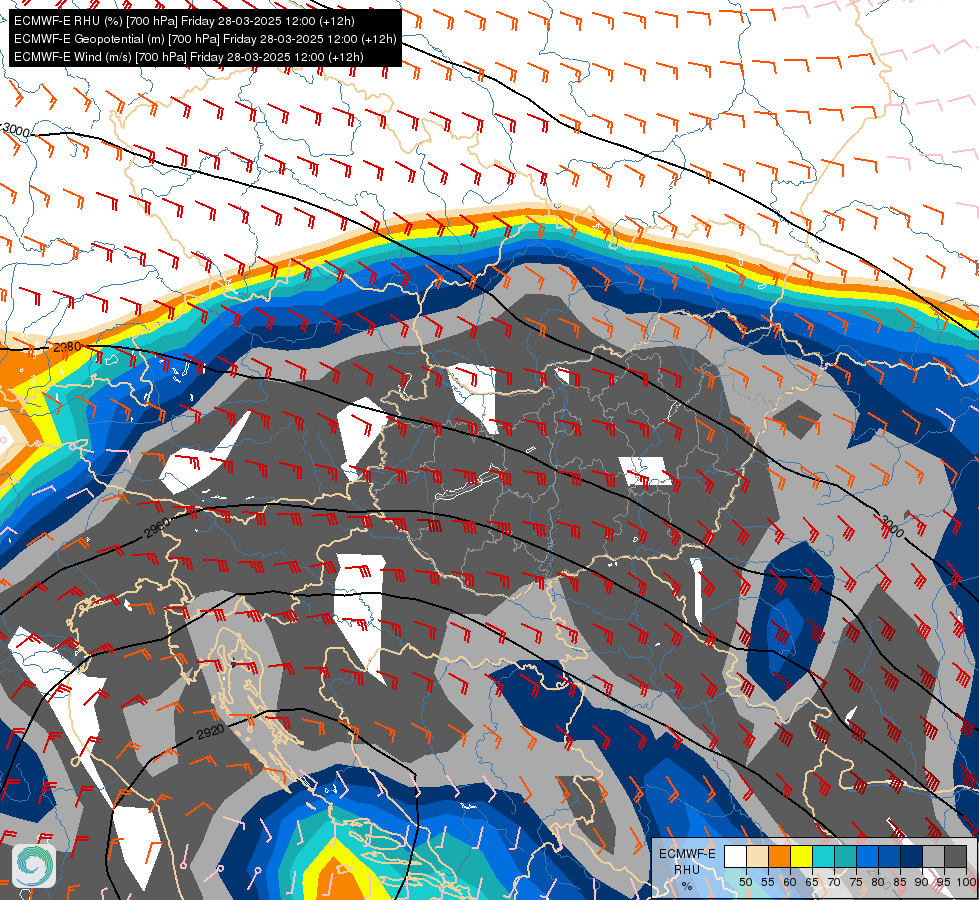Click the legend value 50
The width and height of the screenshot is (979, 900).
pyautogui.click(x=745, y=882)
